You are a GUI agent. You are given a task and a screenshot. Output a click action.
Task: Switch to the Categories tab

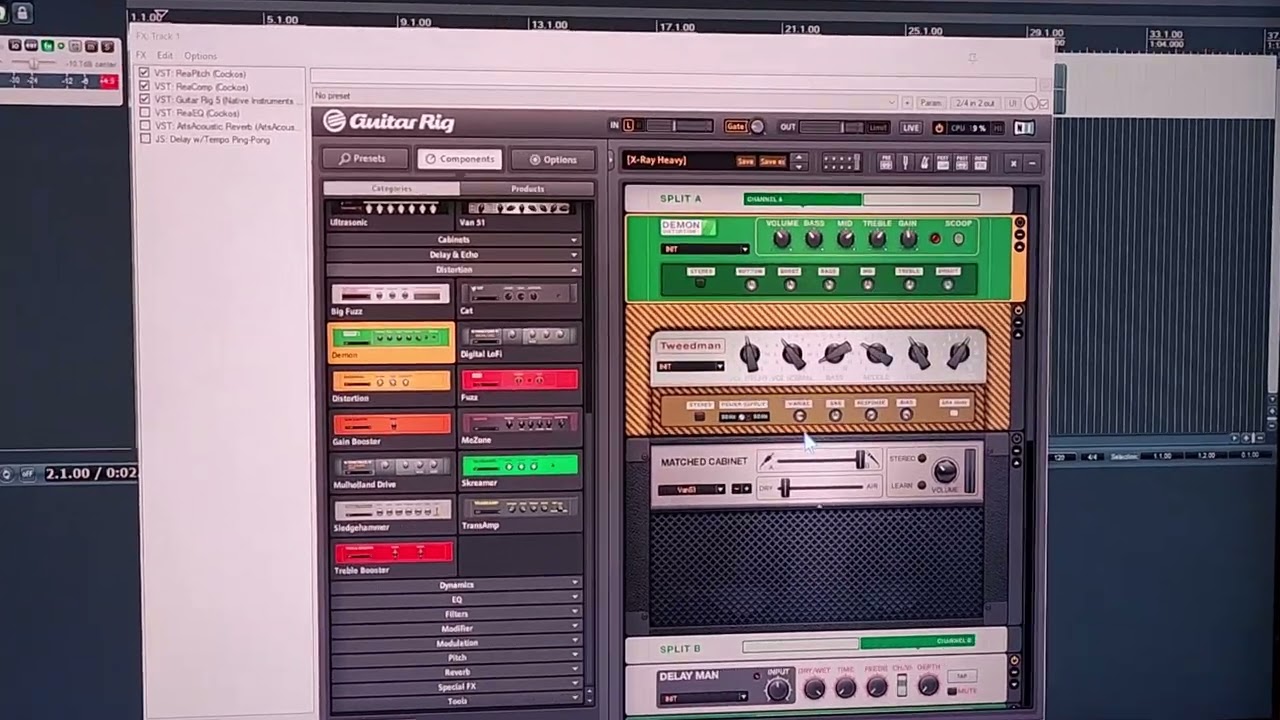pos(391,188)
